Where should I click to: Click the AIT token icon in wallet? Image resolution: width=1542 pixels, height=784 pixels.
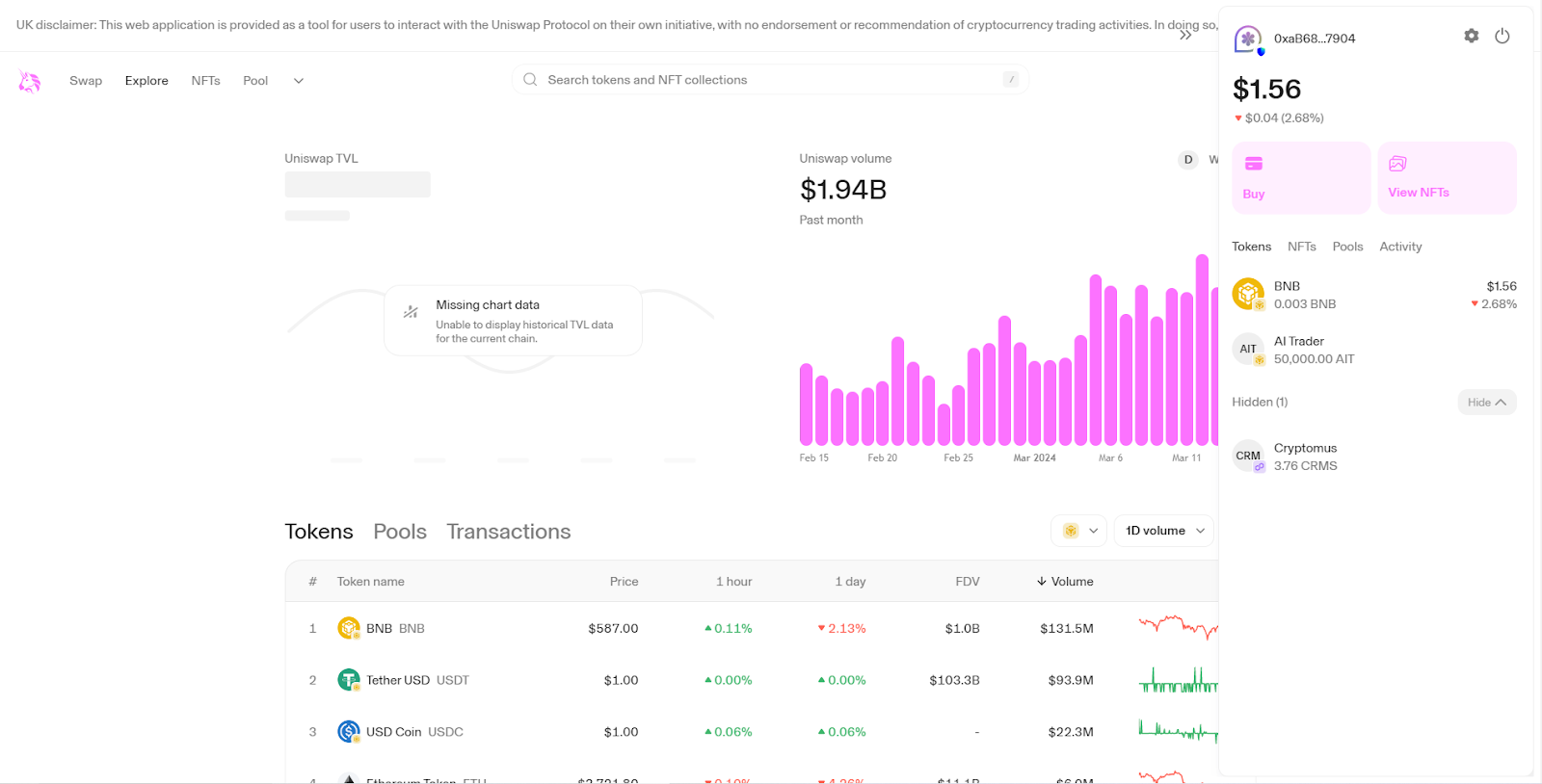(x=1248, y=349)
